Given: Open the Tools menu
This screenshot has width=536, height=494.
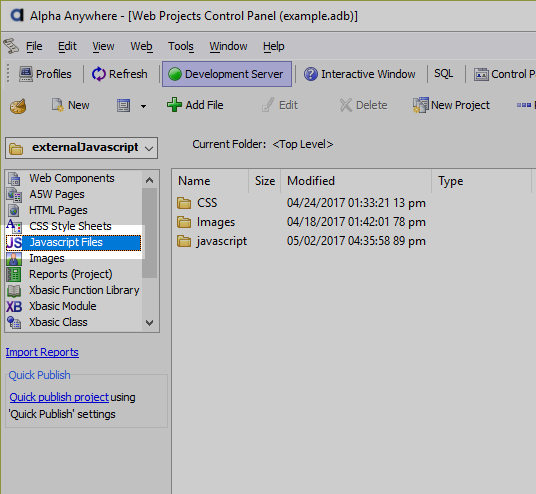Looking at the screenshot, I should coord(181,46).
